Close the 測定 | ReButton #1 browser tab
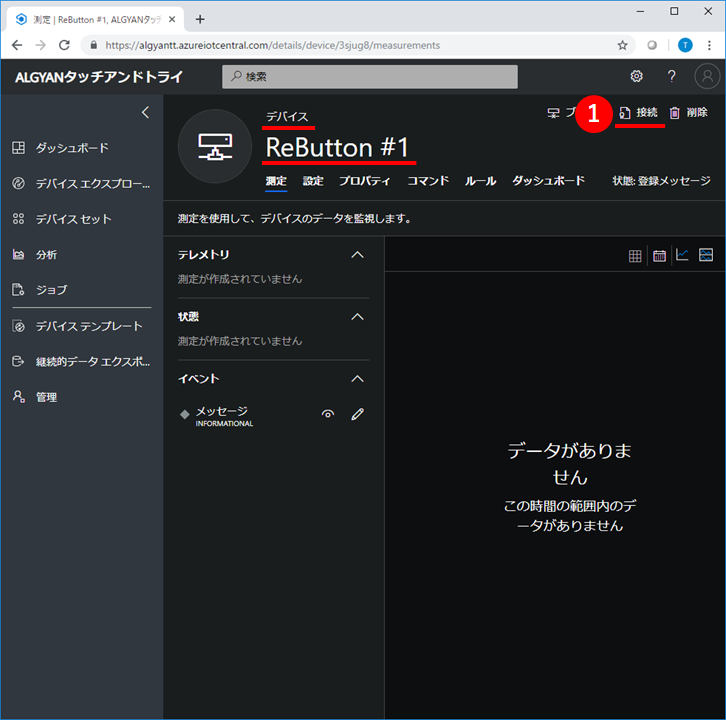726x720 pixels. 172,19
